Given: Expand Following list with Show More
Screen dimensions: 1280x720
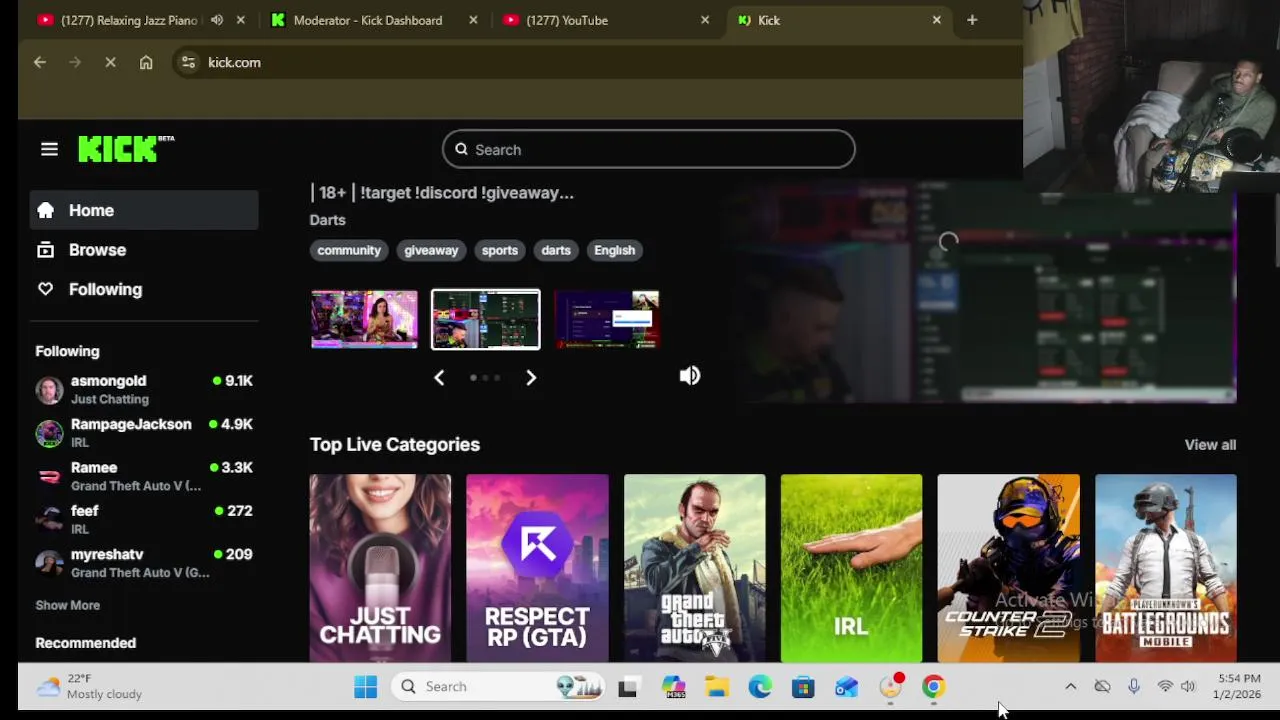Looking at the screenshot, I should pyautogui.click(x=68, y=605).
